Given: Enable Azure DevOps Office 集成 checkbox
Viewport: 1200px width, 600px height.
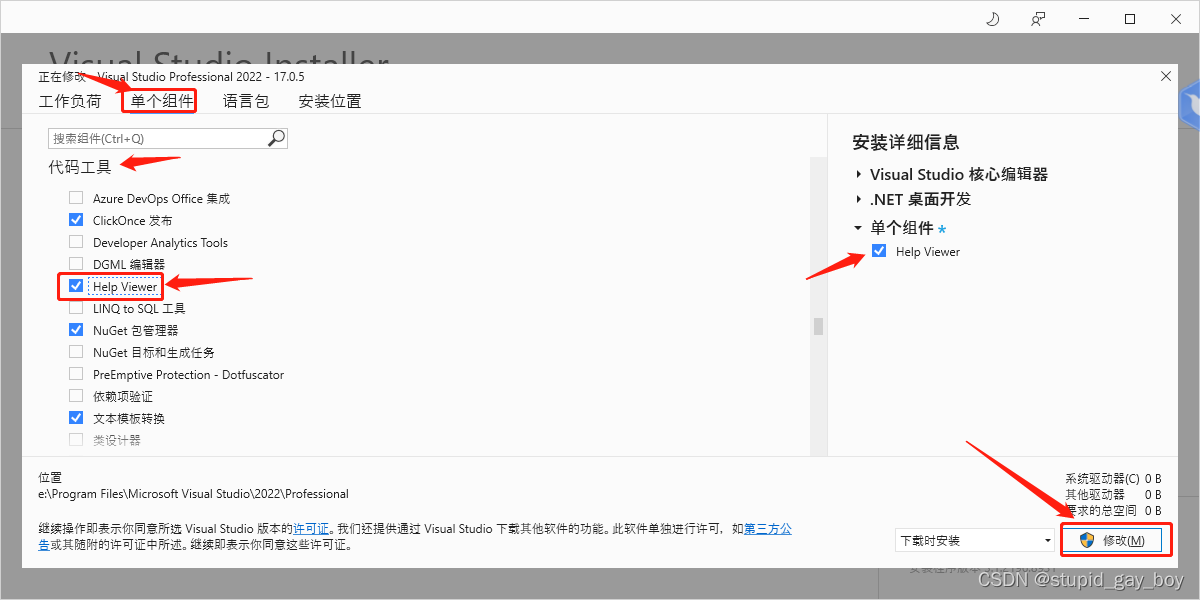Looking at the screenshot, I should pyautogui.click(x=76, y=198).
